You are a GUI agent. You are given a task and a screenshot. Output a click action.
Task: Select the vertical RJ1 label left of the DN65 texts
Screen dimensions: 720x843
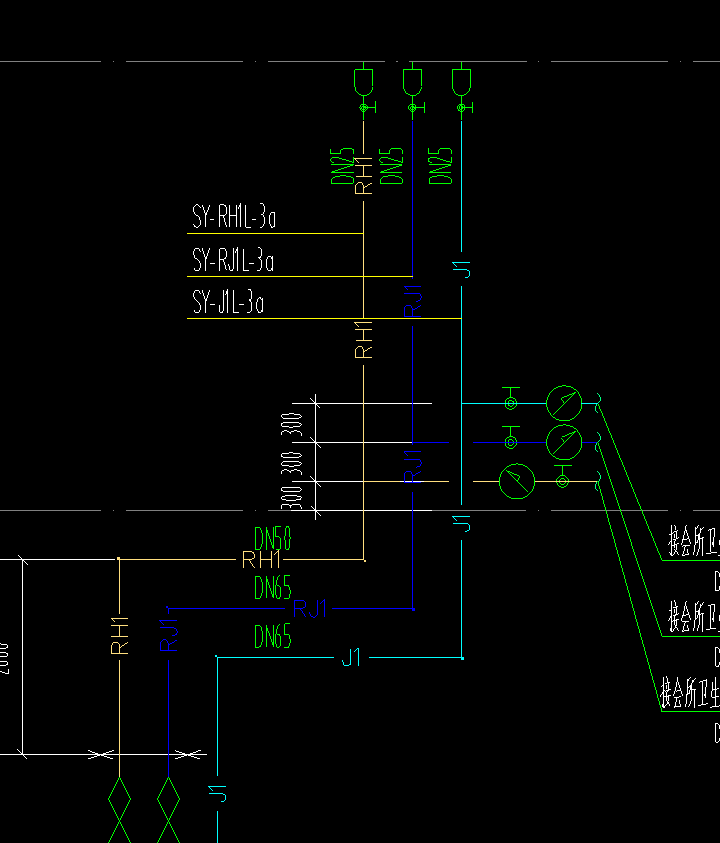169,635
